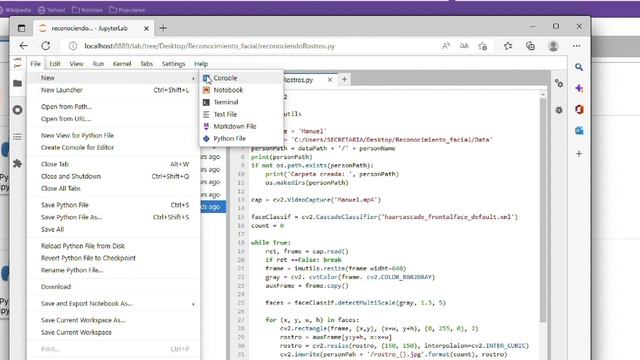Choose New Launcher from File menu
The image size is (640, 360).
pyautogui.click(x=114, y=90)
